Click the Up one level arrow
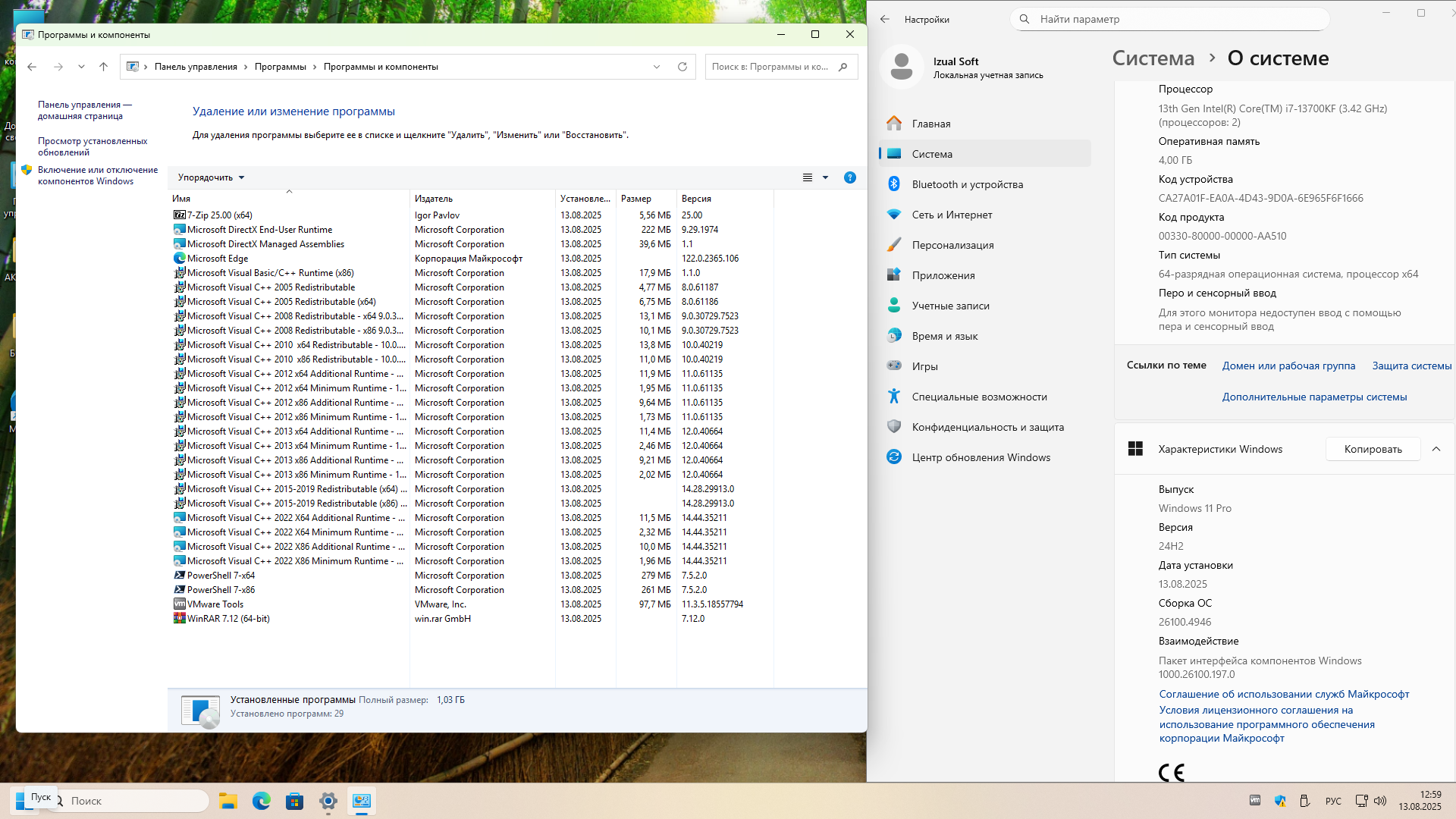The width and height of the screenshot is (1456, 819). coord(103,67)
